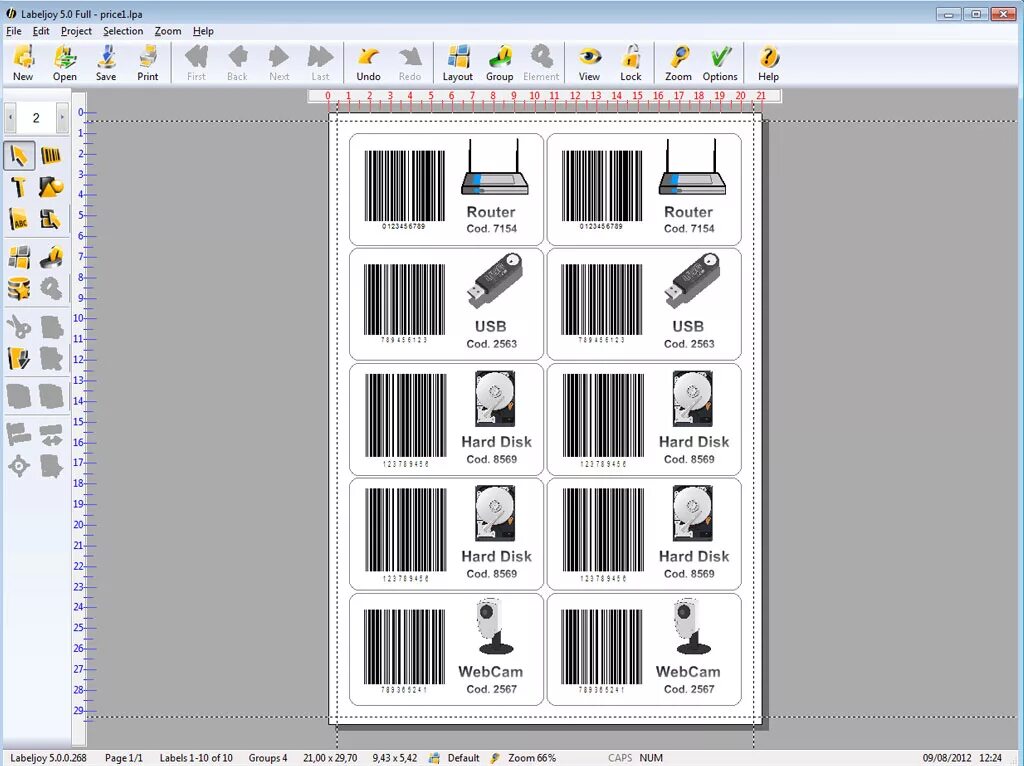Save the price1.lpa project

tap(106, 63)
